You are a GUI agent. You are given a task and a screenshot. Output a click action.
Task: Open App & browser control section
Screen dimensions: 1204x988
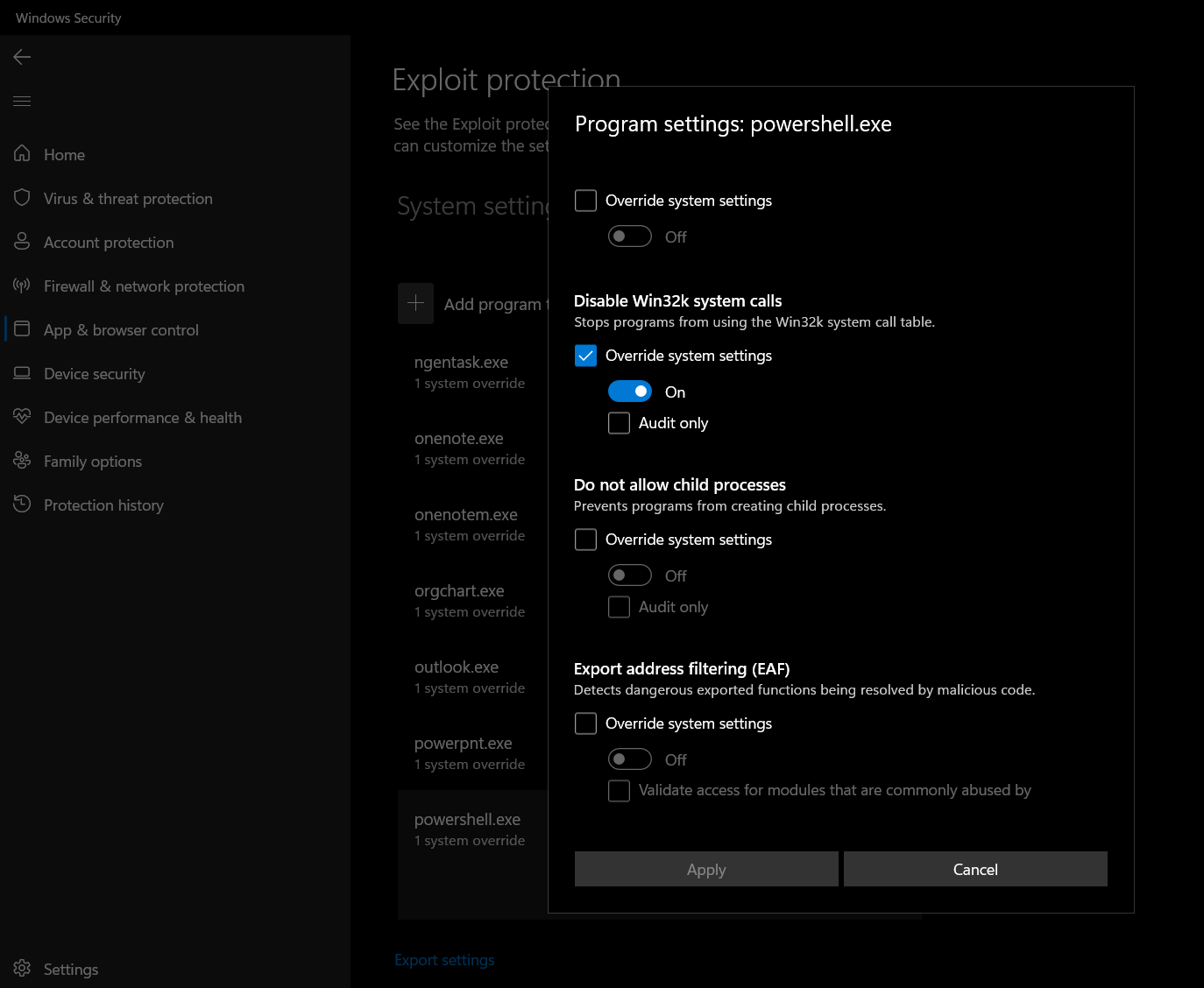121,330
